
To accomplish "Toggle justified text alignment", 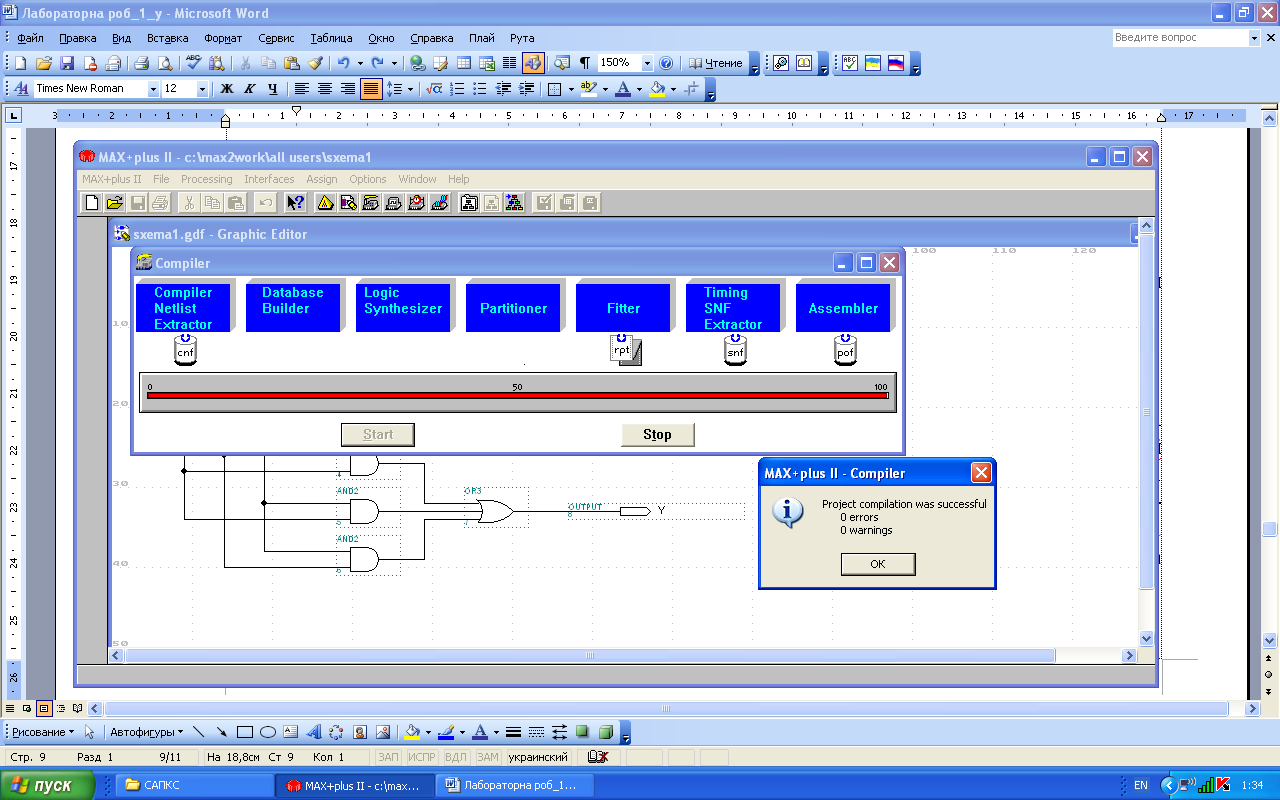I will pos(371,89).
